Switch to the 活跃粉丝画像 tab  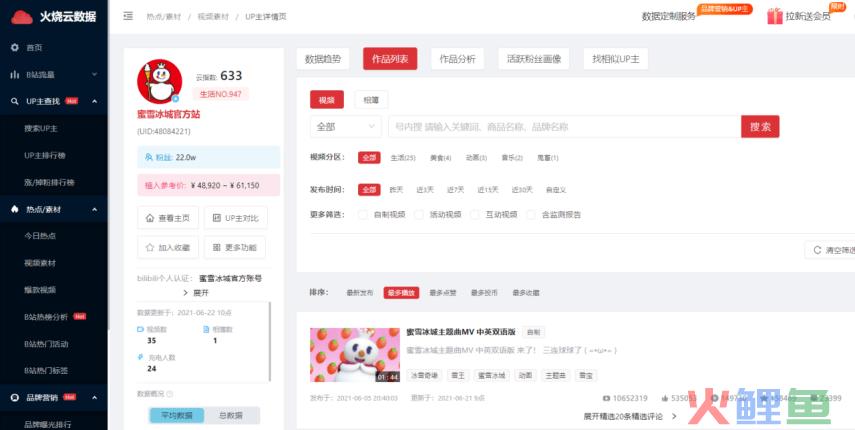[x=534, y=59]
